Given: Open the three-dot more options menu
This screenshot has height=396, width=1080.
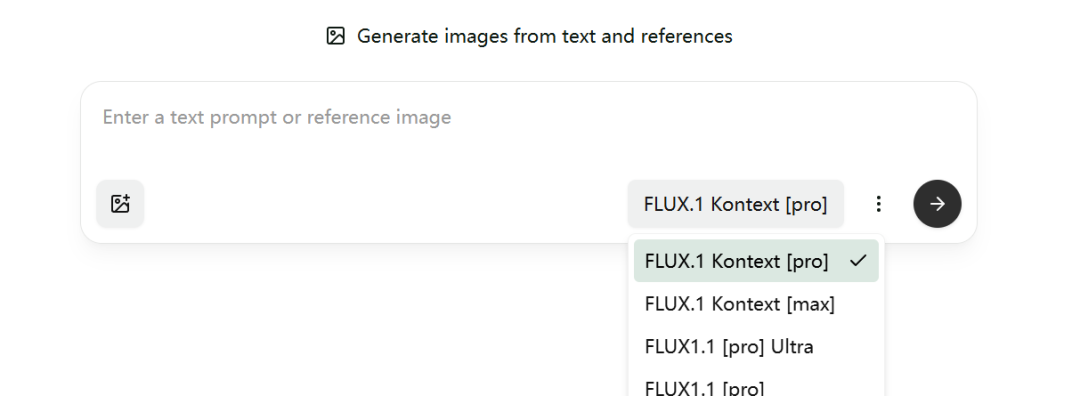Looking at the screenshot, I should (878, 204).
